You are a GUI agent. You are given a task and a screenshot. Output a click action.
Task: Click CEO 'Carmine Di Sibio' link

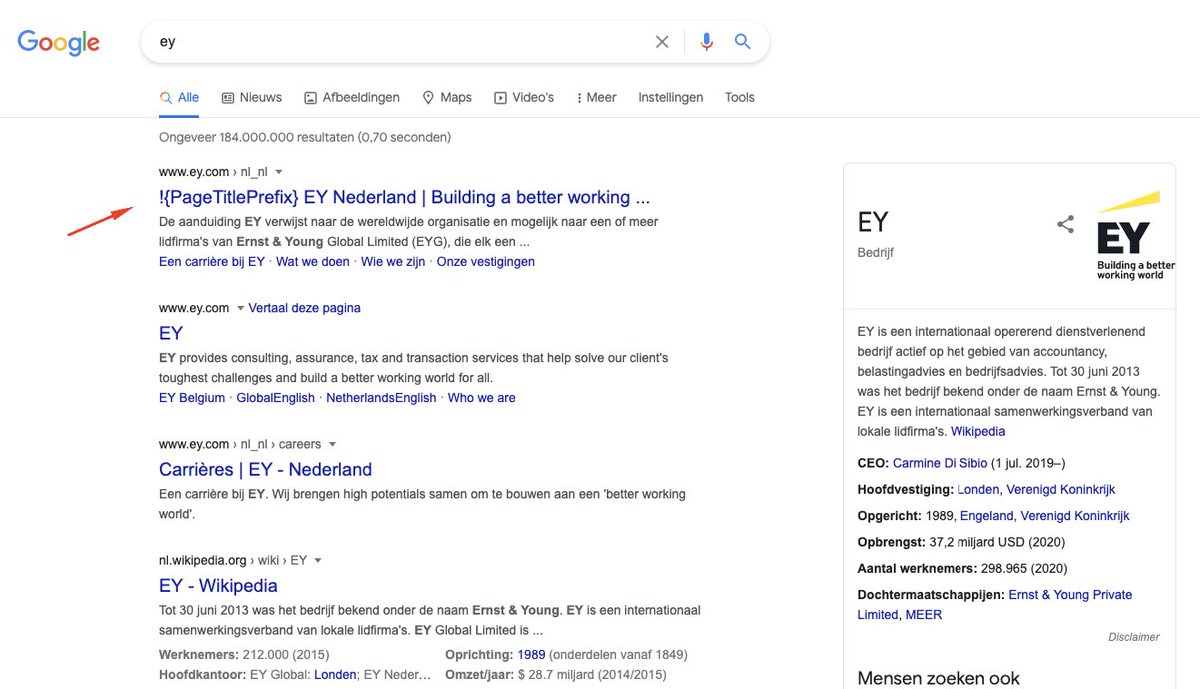point(940,464)
